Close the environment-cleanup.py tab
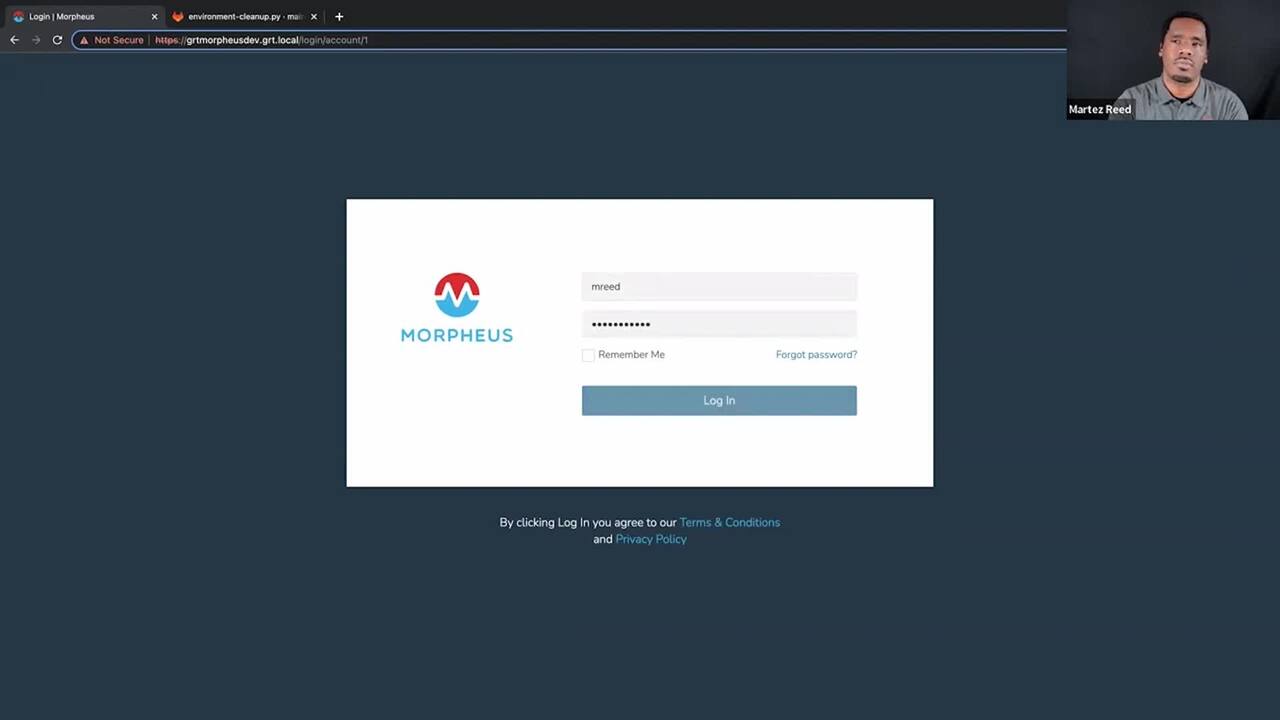The width and height of the screenshot is (1280, 720). click(314, 17)
